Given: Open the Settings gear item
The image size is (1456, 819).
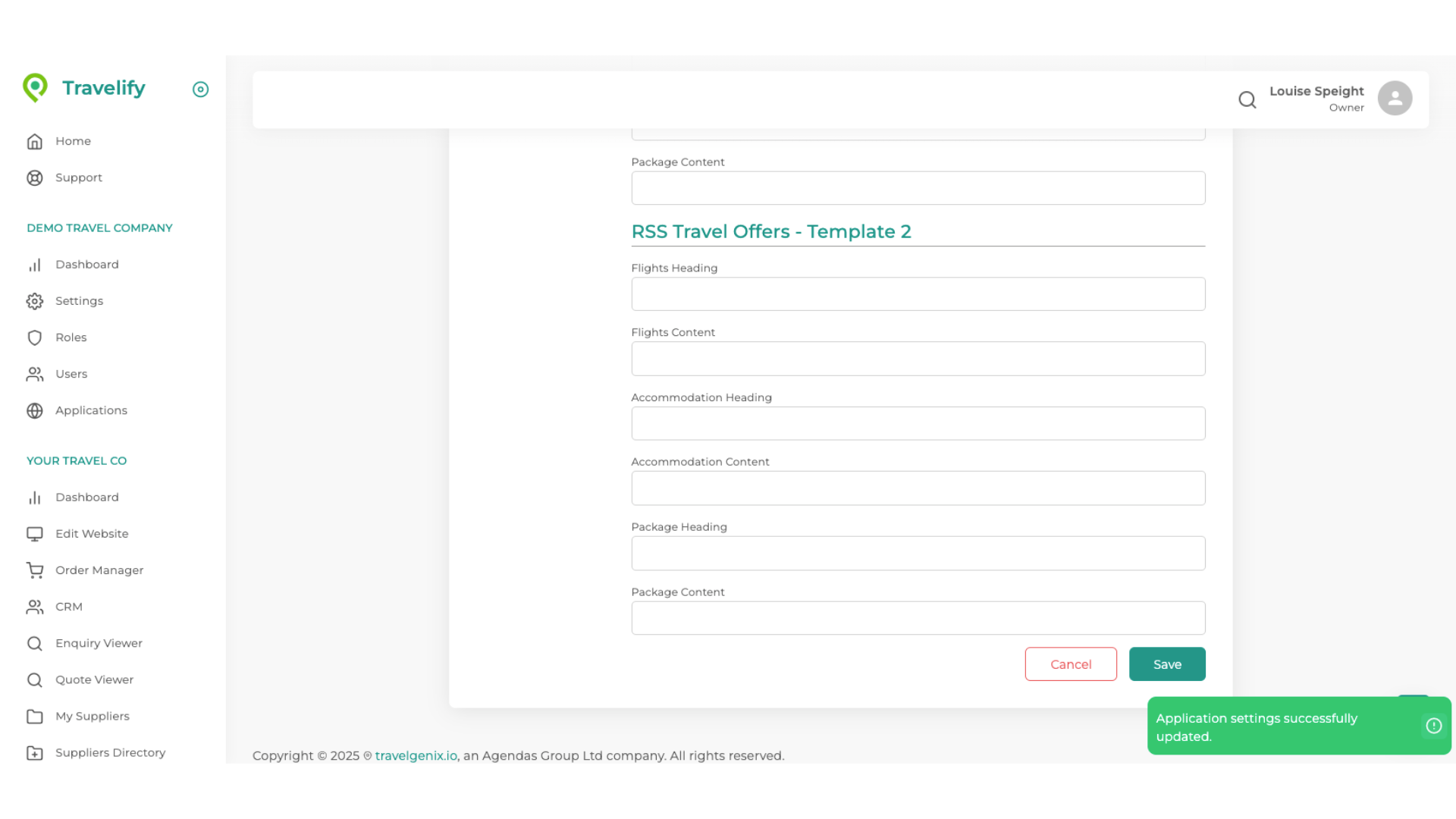Looking at the screenshot, I should point(79,301).
